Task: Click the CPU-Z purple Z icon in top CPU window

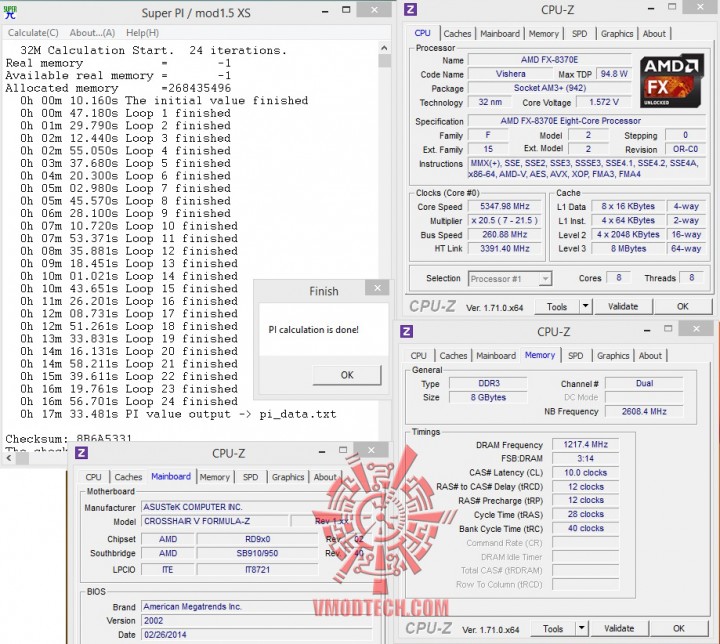Action: click(x=410, y=9)
